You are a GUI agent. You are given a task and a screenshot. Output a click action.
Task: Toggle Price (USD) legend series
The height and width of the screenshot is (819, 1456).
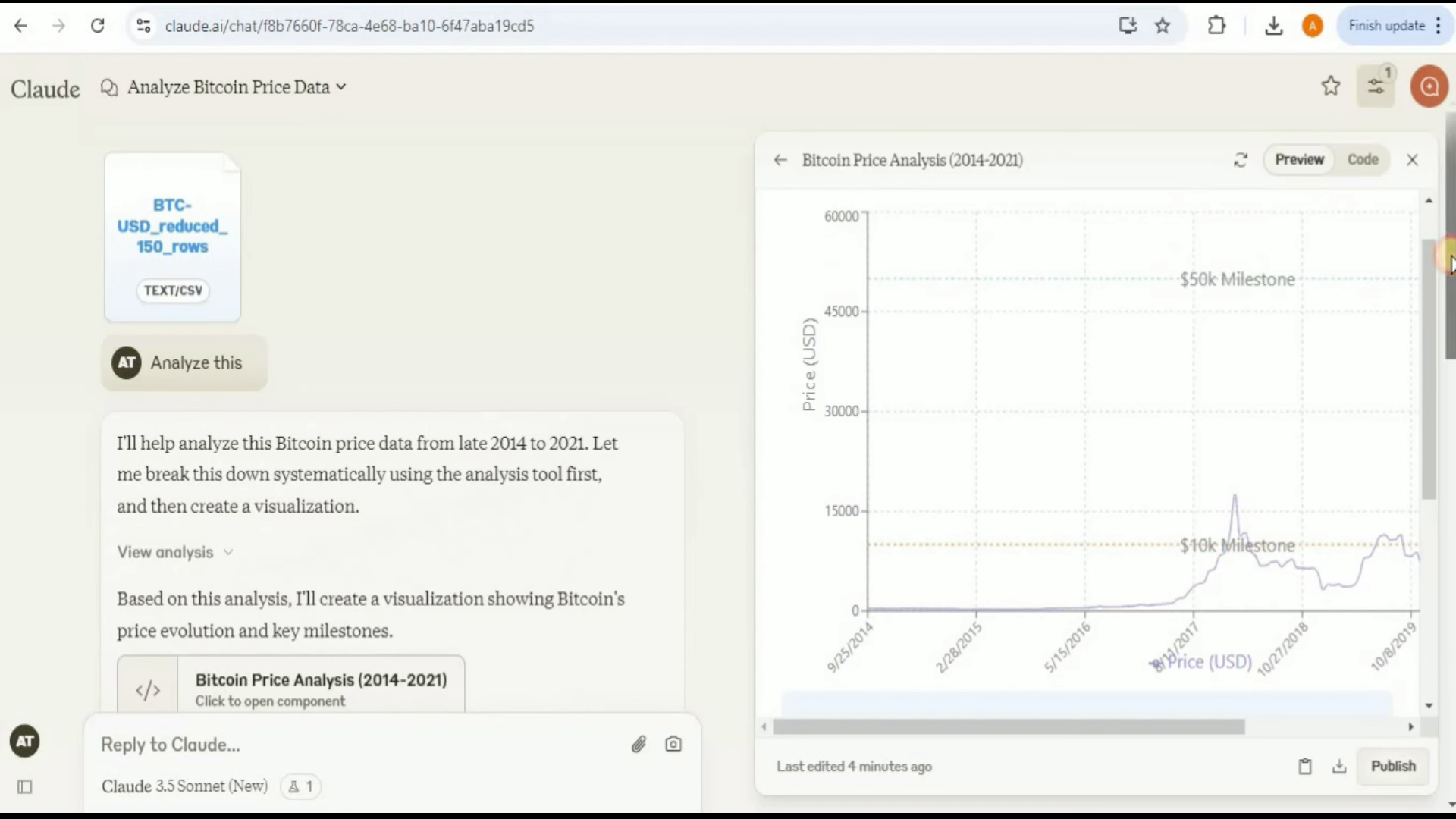pyautogui.click(x=1200, y=662)
